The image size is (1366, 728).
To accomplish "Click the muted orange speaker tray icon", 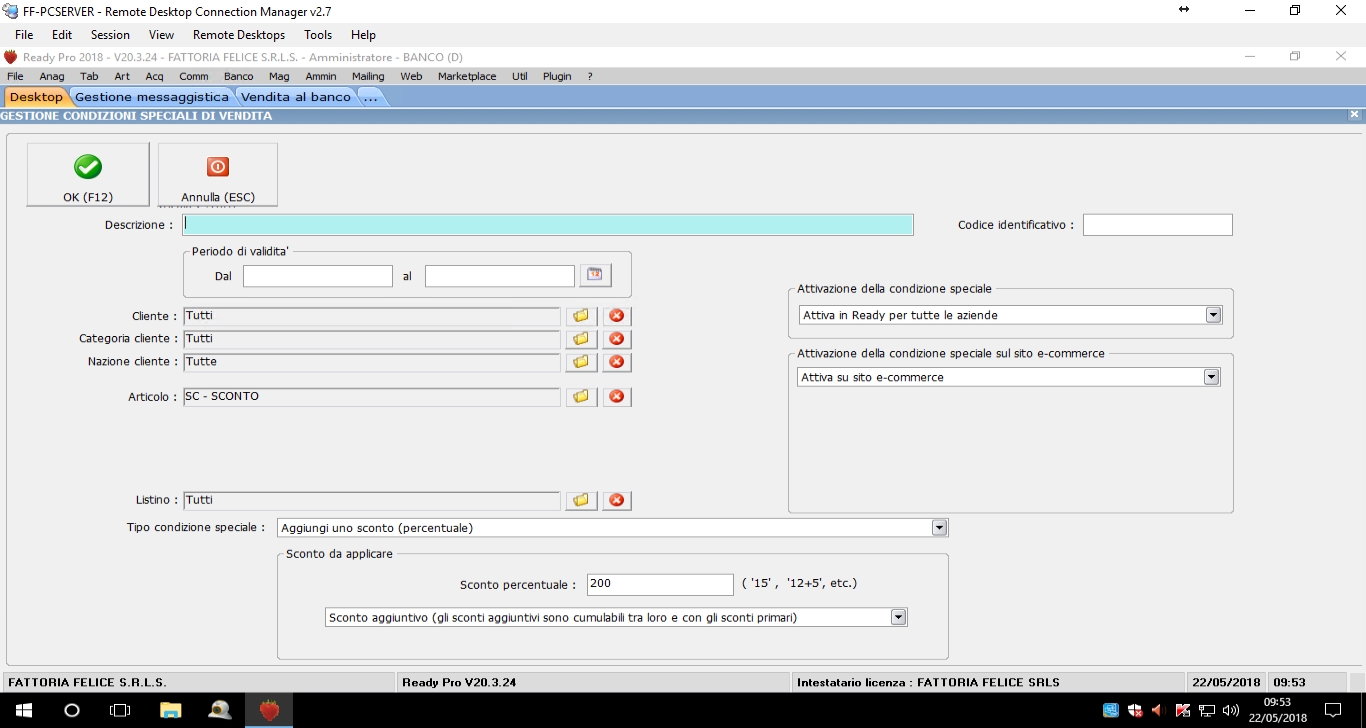I will pyautogui.click(x=1158, y=711).
